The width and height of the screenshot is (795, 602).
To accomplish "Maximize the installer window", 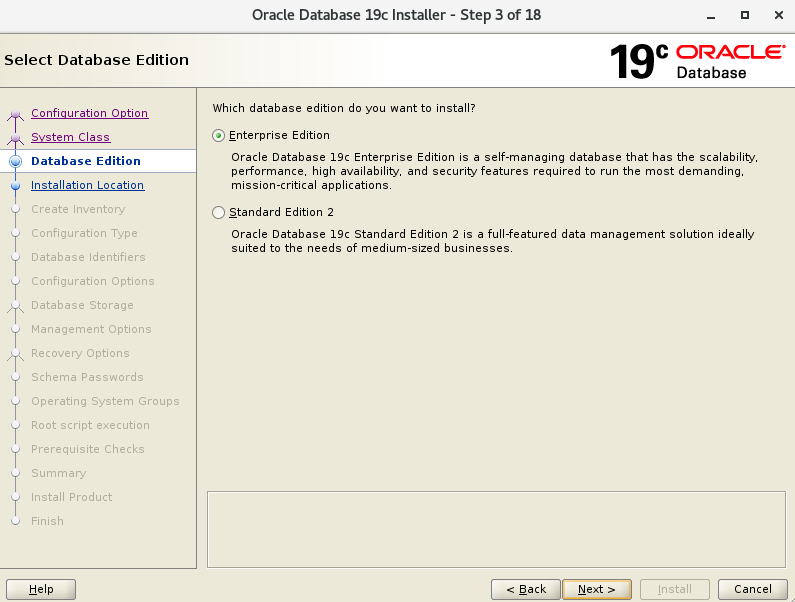I will [745, 15].
